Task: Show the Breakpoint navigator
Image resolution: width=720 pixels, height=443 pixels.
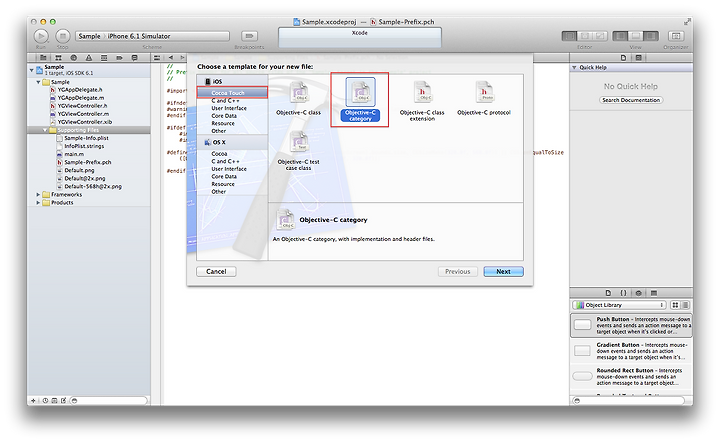Action: click(x=119, y=58)
